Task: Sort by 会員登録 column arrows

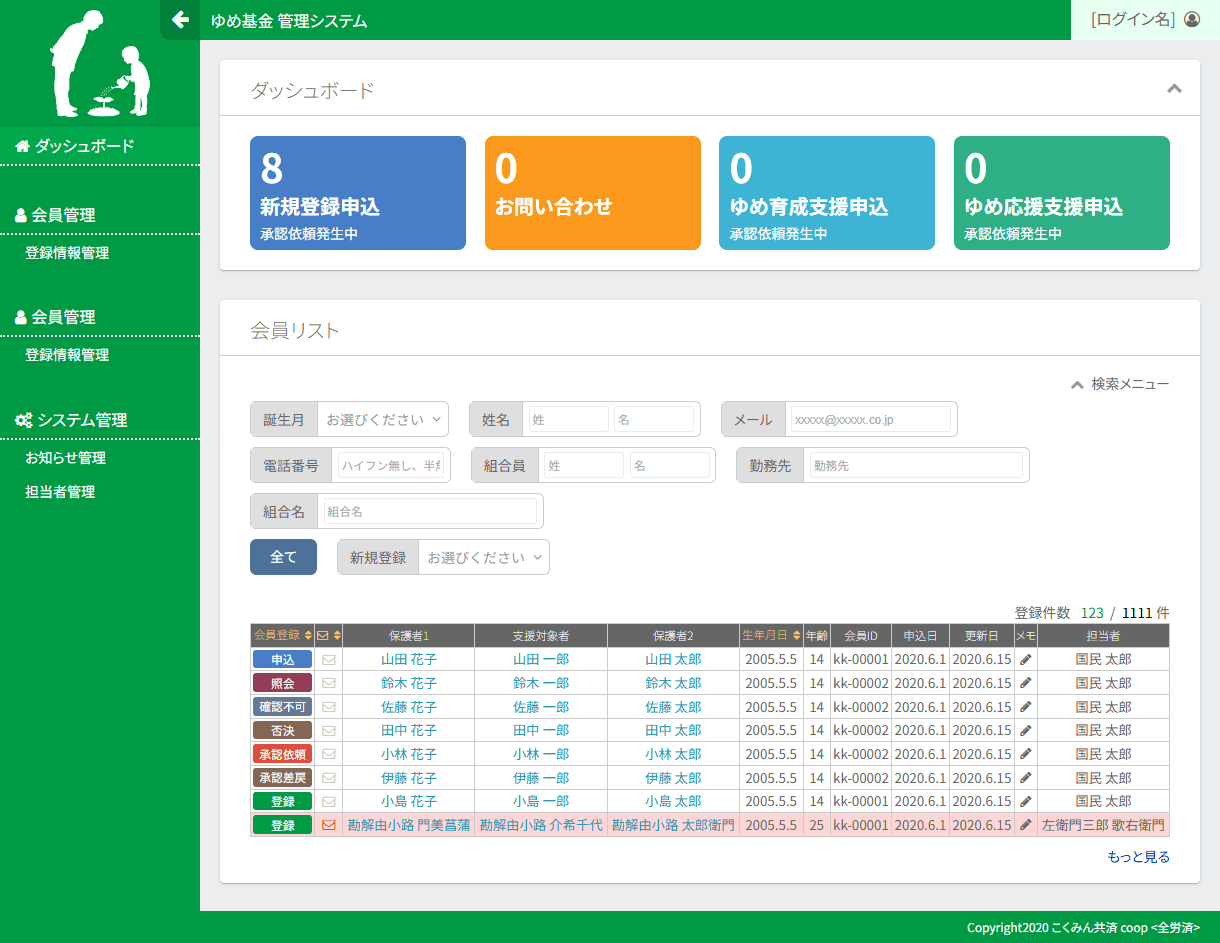Action: tap(308, 636)
